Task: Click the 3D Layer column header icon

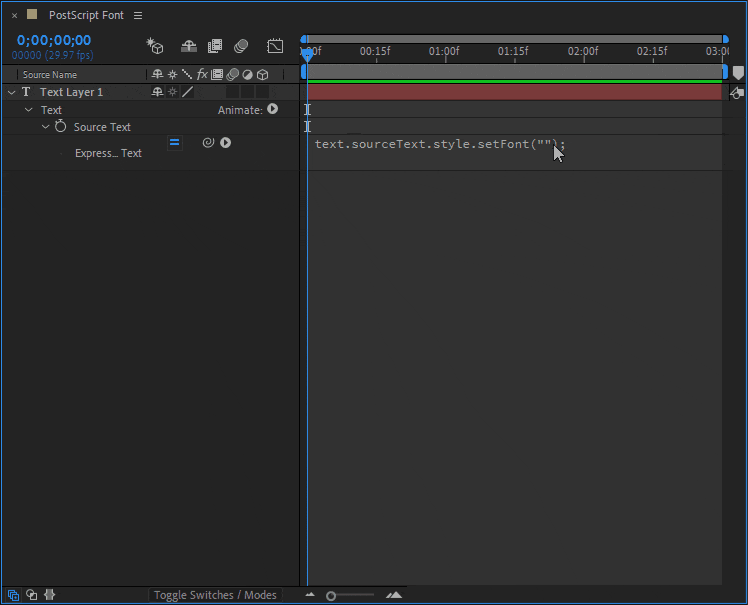Action: click(x=262, y=74)
